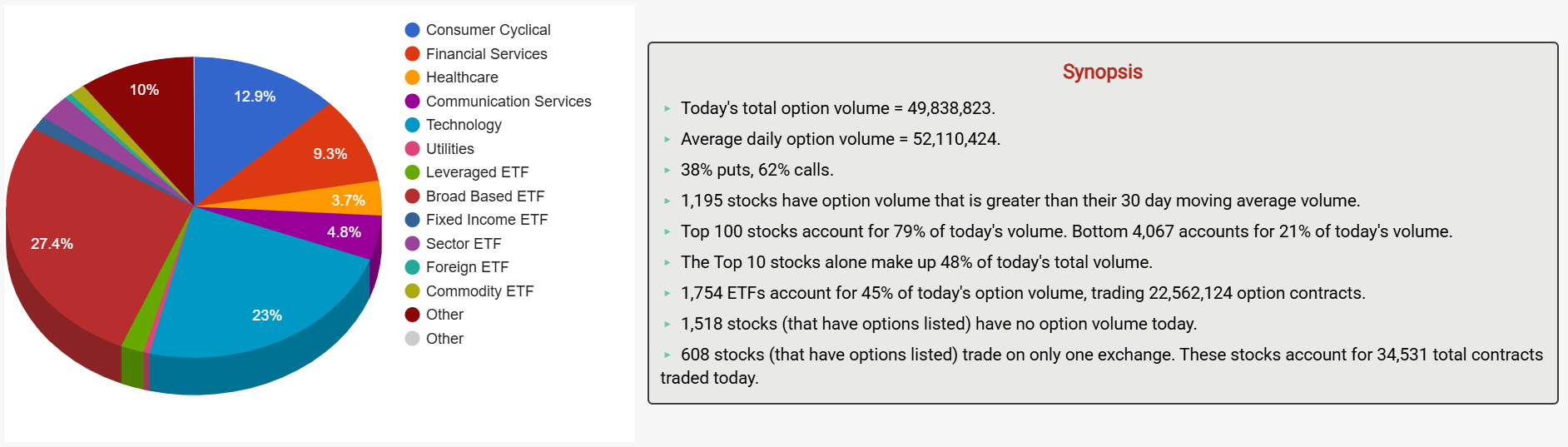Select Communication Services legend label
The width and height of the screenshot is (1568, 447).
[x=508, y=102]
